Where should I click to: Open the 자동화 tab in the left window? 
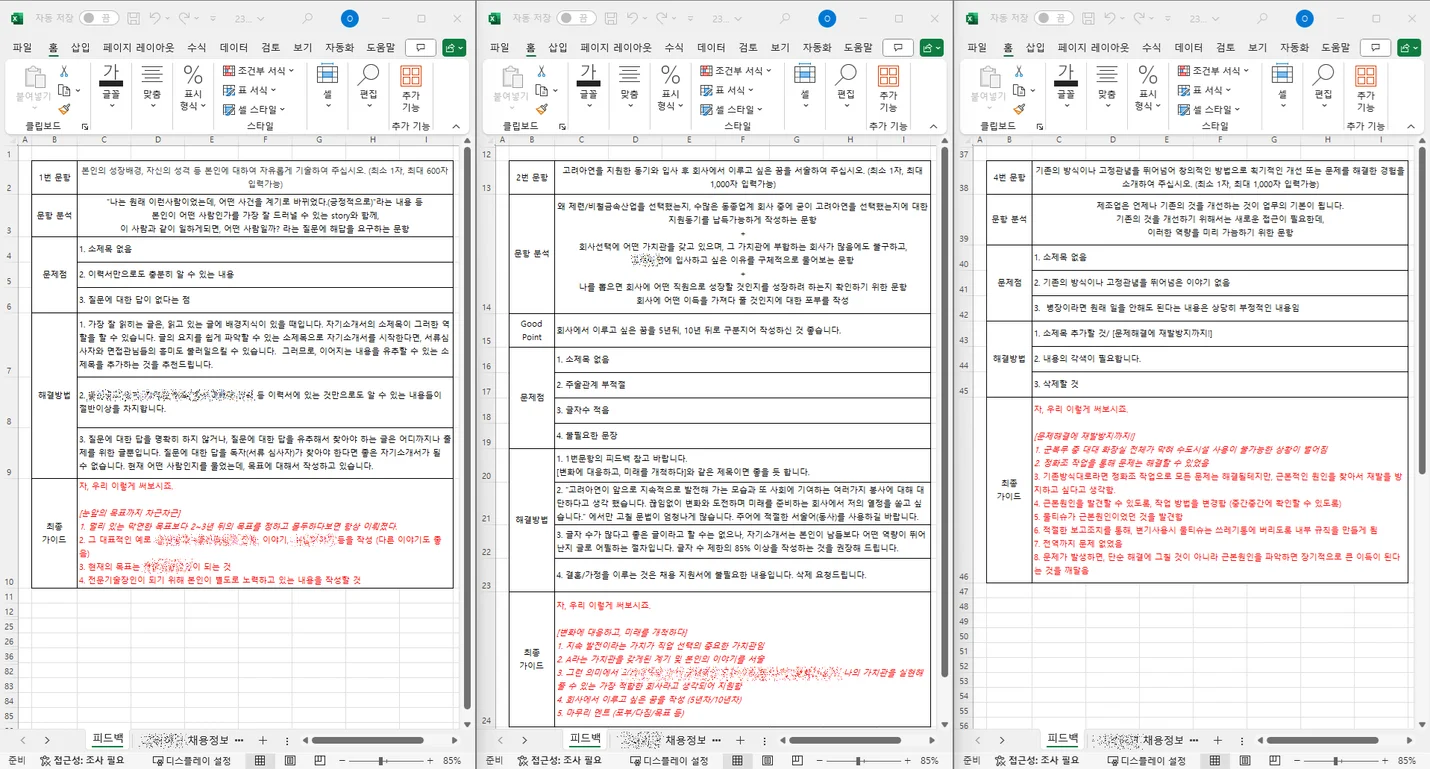339,47
